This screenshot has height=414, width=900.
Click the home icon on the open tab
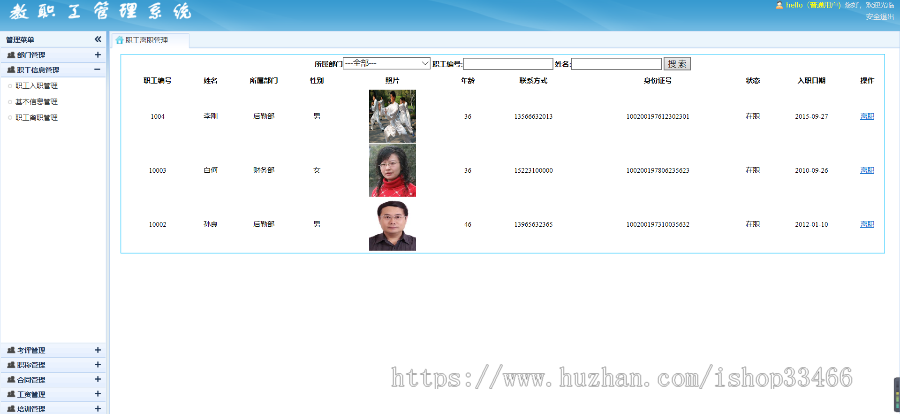click(119, 40)
